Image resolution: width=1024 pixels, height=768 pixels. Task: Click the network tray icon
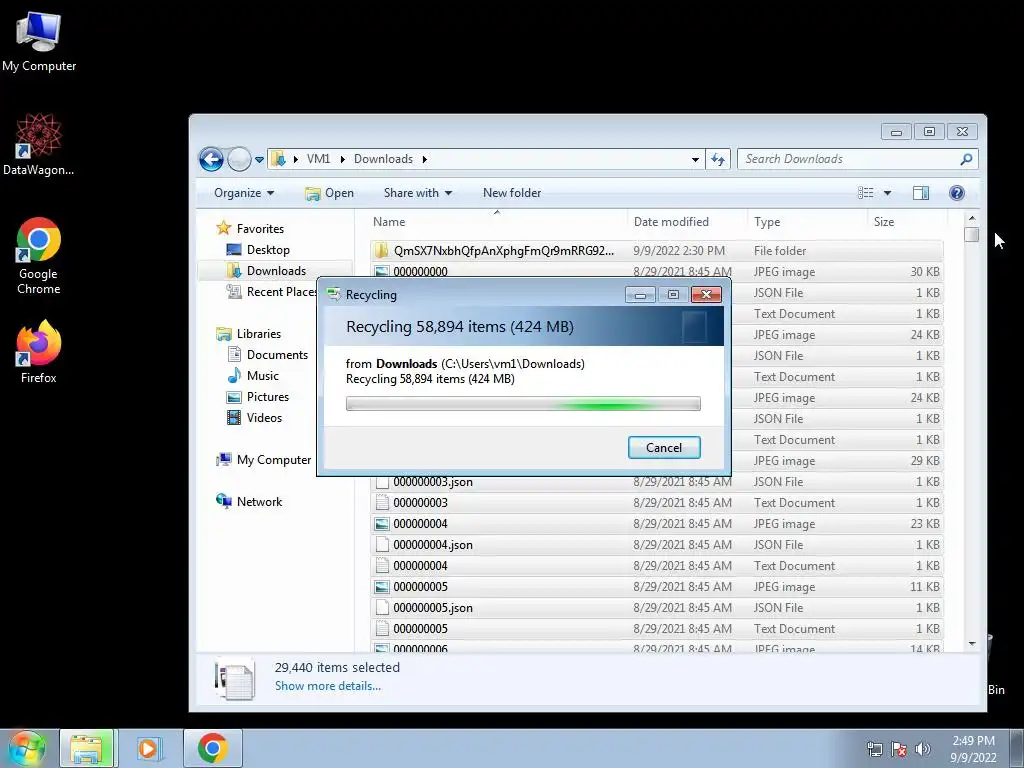[874, 749]
